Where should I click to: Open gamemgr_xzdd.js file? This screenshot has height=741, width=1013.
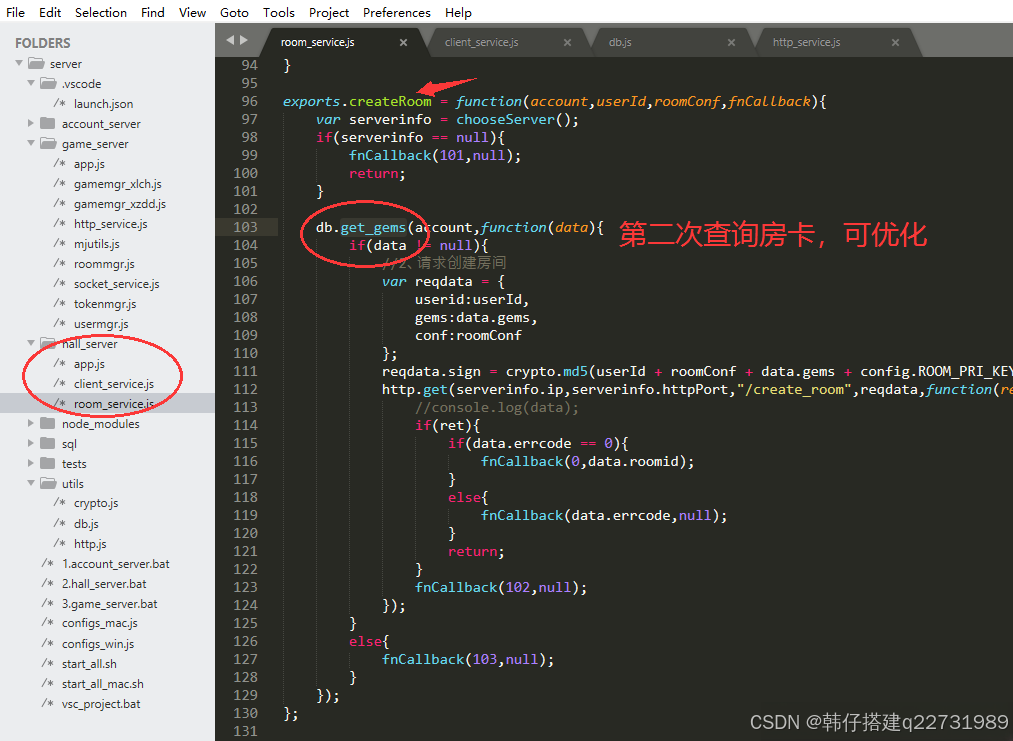pos(120,204)
